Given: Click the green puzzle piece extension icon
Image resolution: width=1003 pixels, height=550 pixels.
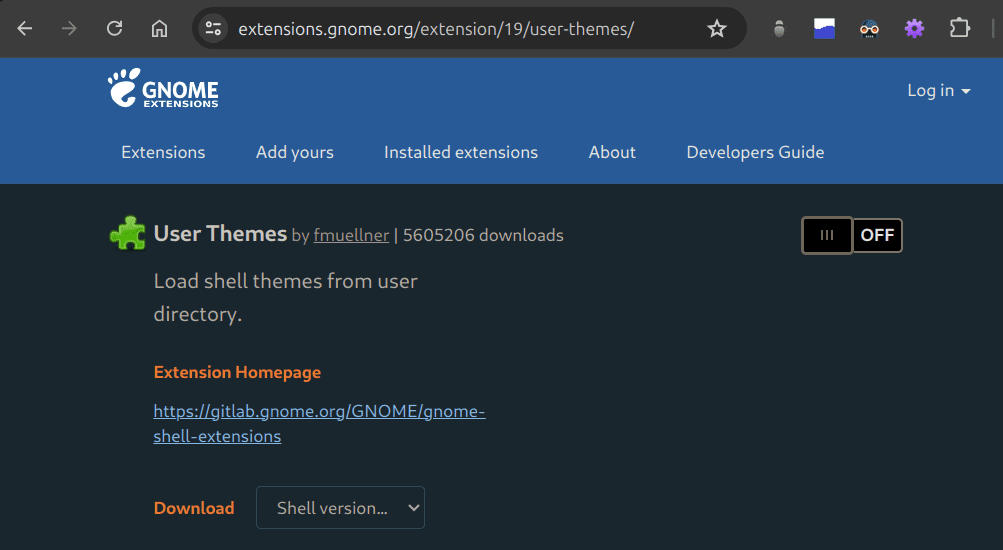Looking at the screenshot, I should coord(127,234).
